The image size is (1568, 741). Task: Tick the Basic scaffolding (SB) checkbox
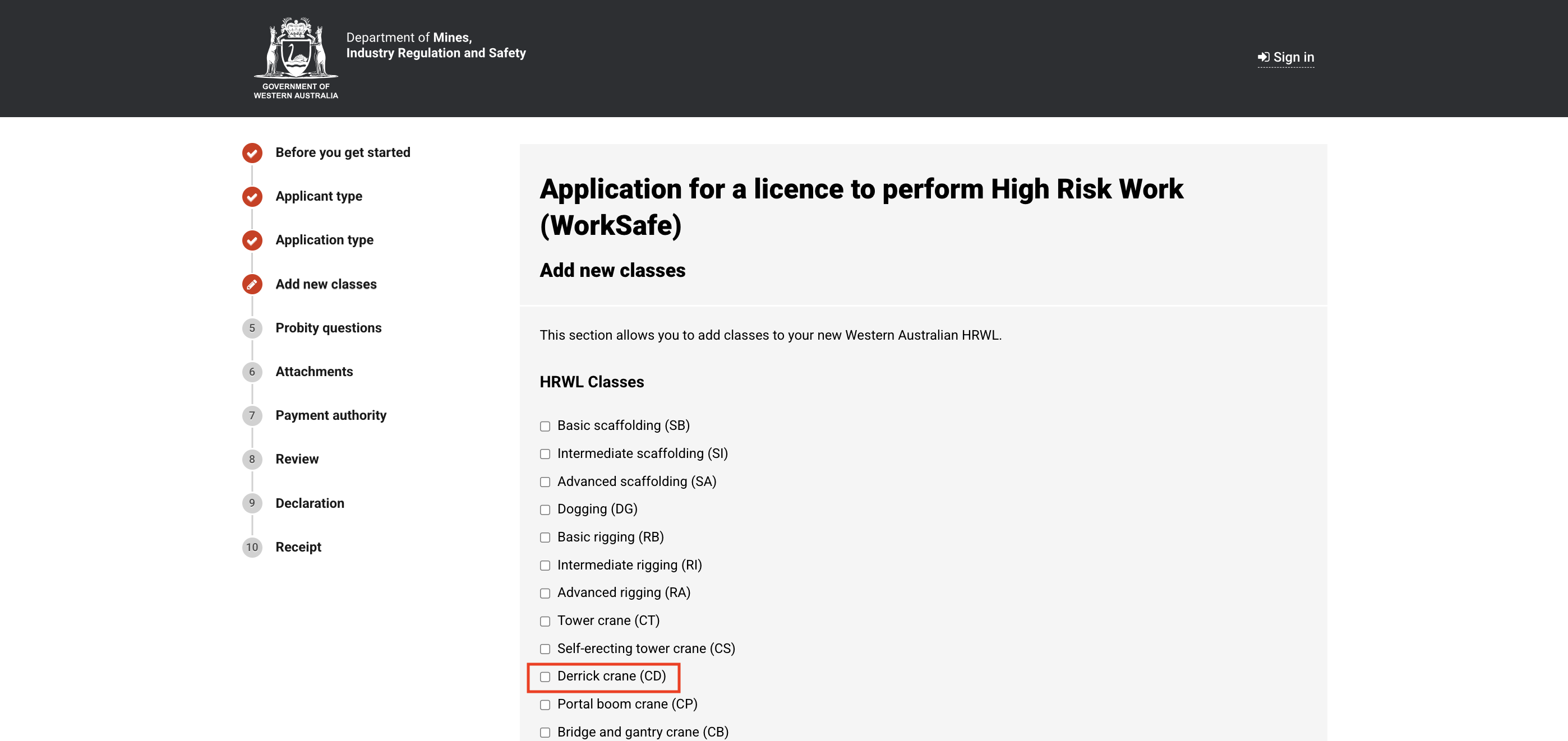pos(545,427)
